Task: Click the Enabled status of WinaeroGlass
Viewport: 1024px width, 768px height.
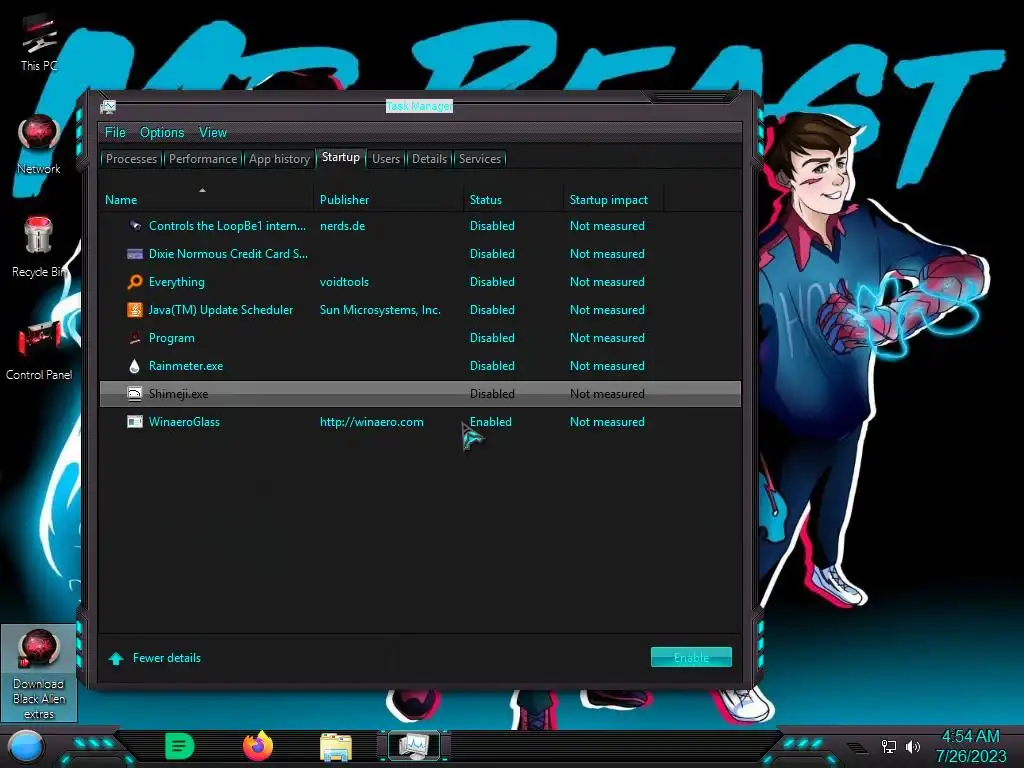Action: pos(490,422)
